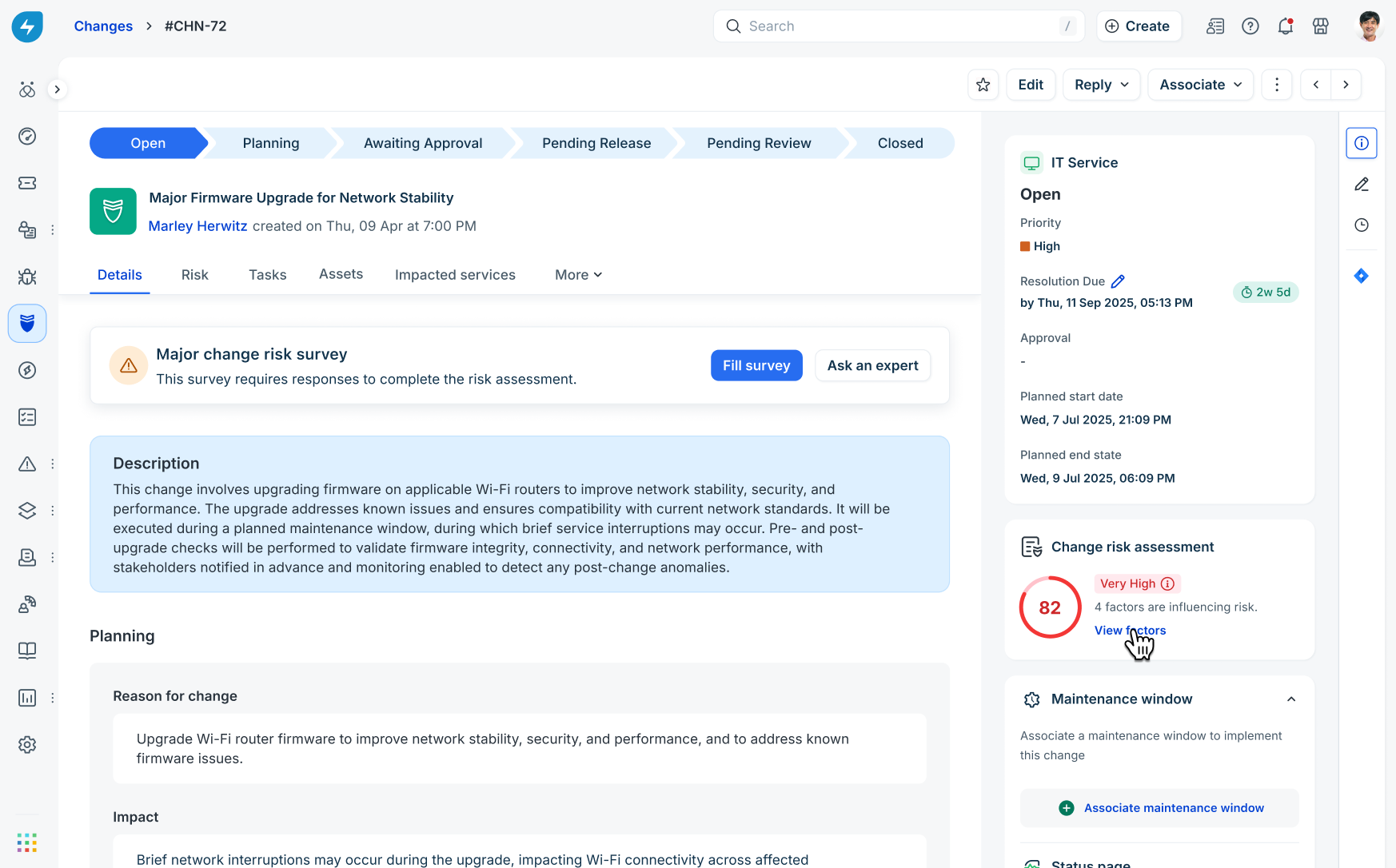Open the info panel icon on right rail
This screenshot has width=1396, height=868.
click(1362, 143)
